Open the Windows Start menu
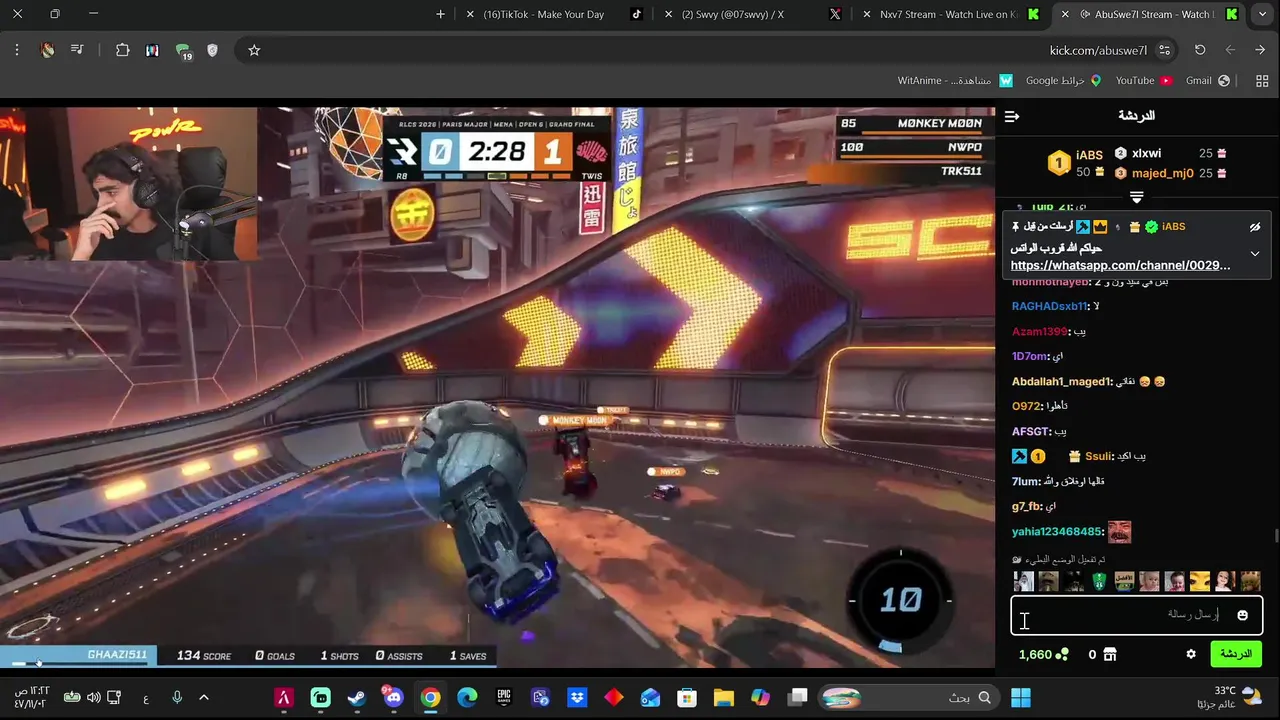Viewport: 1280px width, 720px height. (x=1020, y=697)
